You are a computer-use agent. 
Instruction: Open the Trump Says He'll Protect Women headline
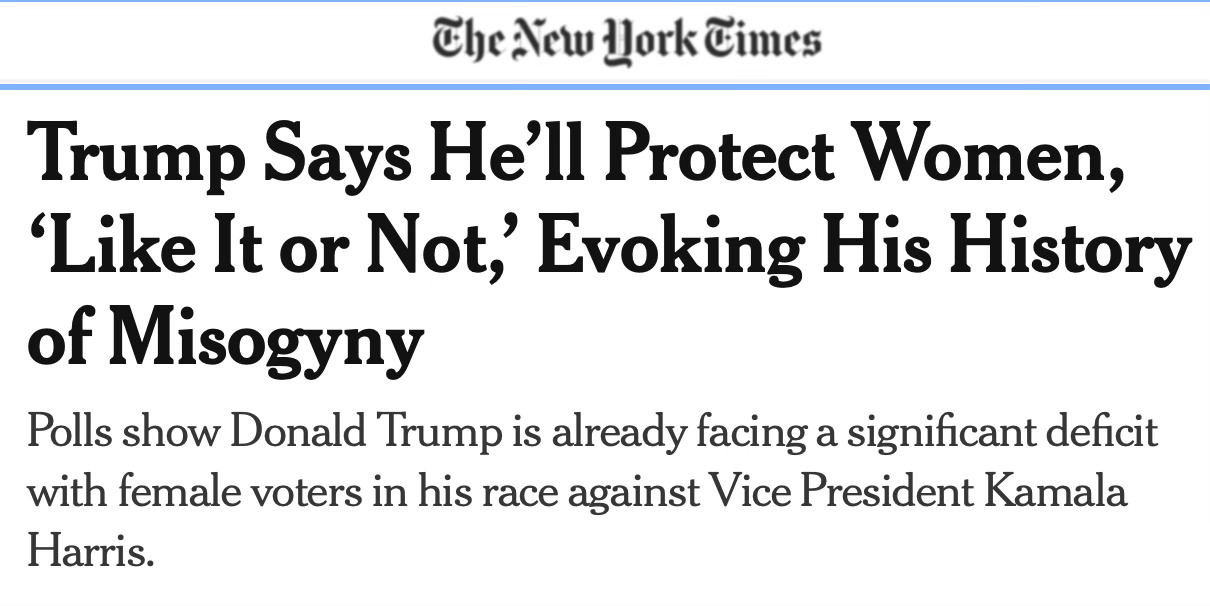click(x=608, y=247)
